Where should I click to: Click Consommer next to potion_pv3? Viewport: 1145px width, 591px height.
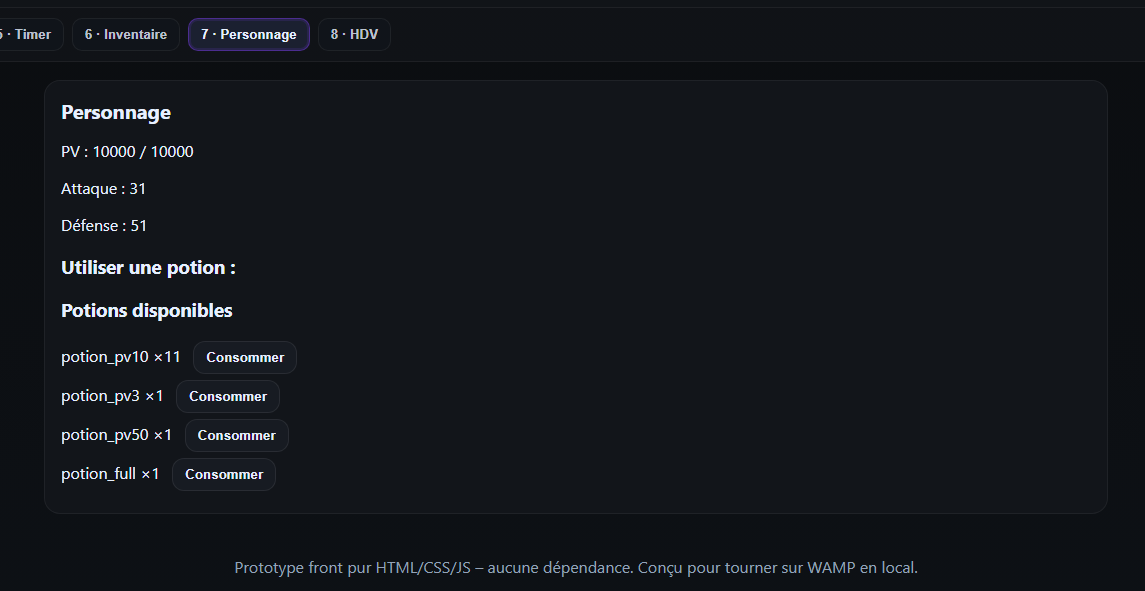coord(228,397)
